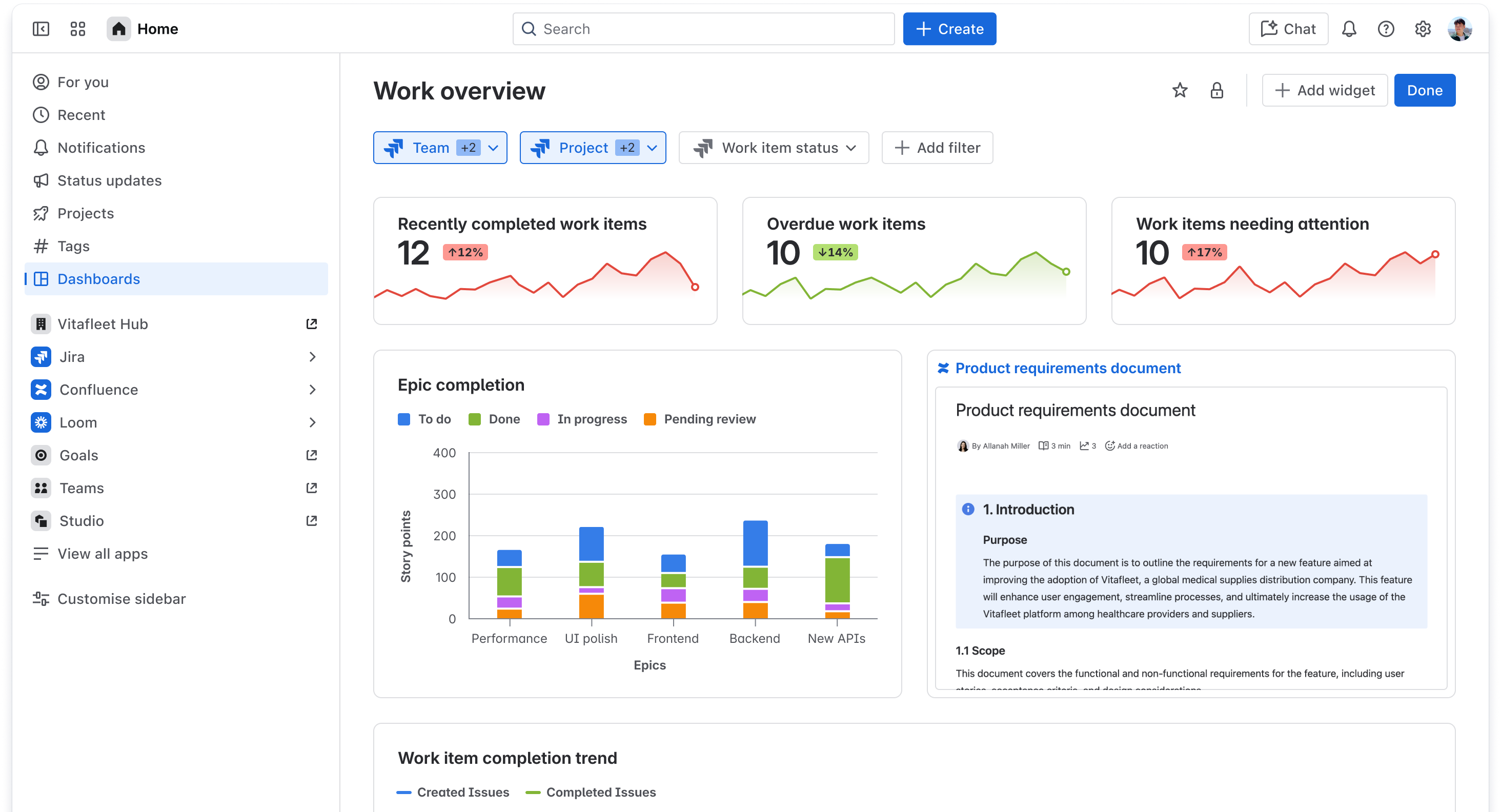1501x812 pixels.
Task: Click the Add widget button
Action: coord(1325,90)
